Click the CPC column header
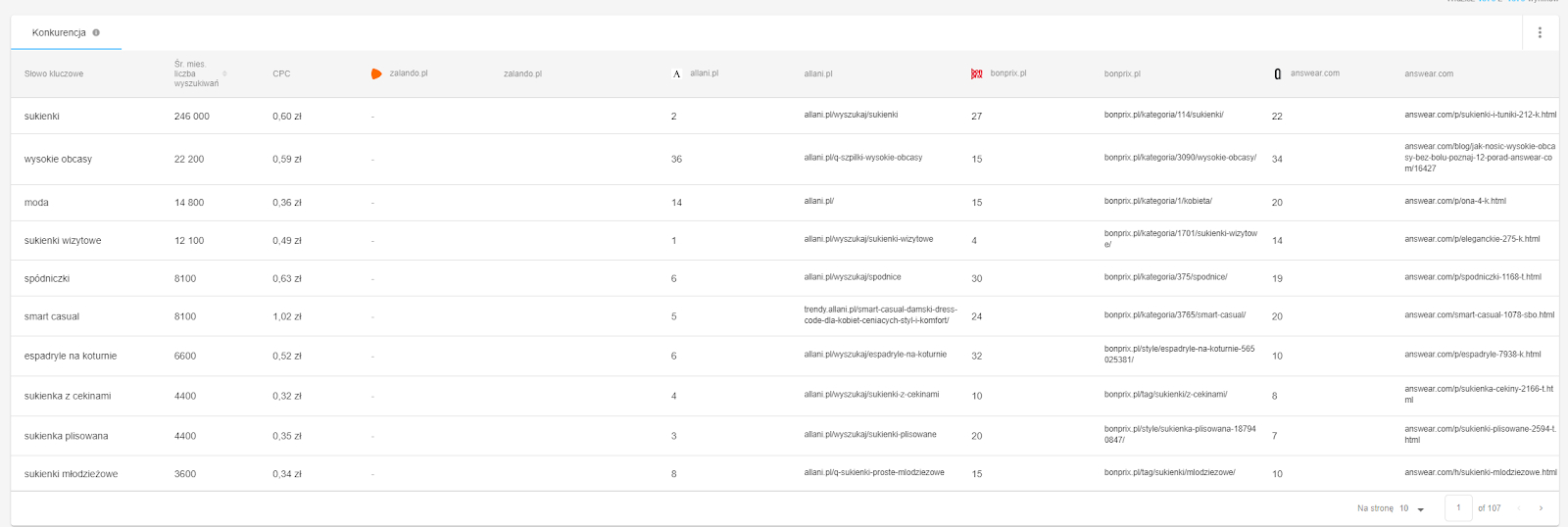Viewport: 1568px width, 527px height. (281, 73)
